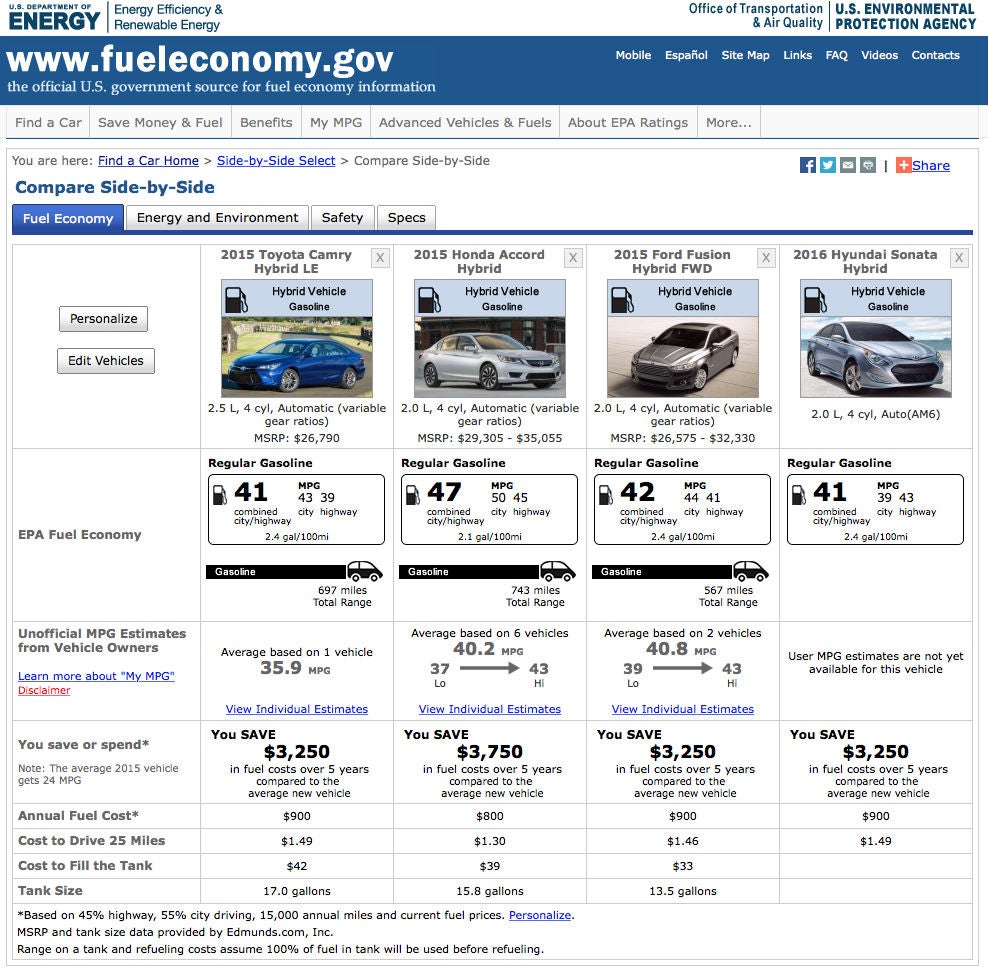The height and width of the screenshot is (977, 988).
Task: Click the orange plus Share icon
Action: click(x=904, y=166)
